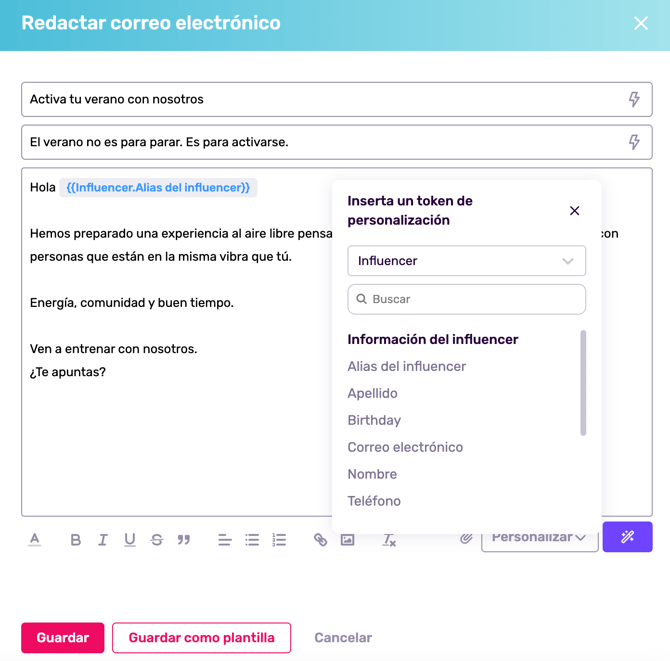Open the text color picker
670x661 pixels.
point(35,540)
